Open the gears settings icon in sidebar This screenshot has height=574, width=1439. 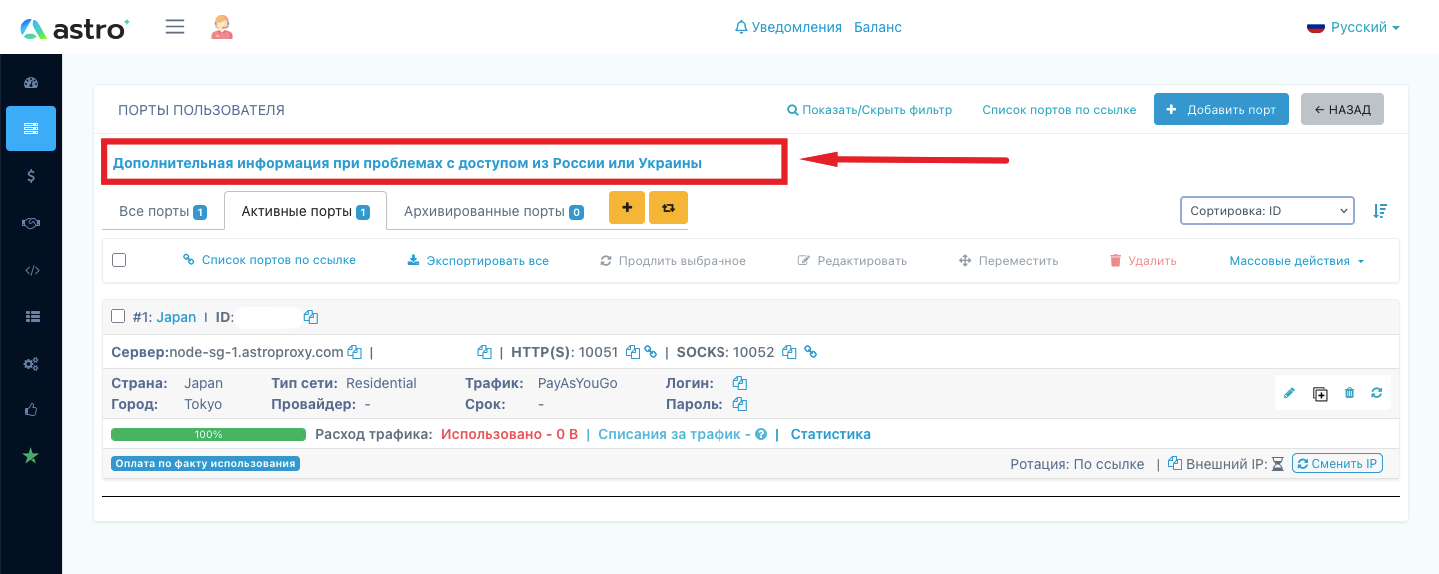tap(31, 363)
